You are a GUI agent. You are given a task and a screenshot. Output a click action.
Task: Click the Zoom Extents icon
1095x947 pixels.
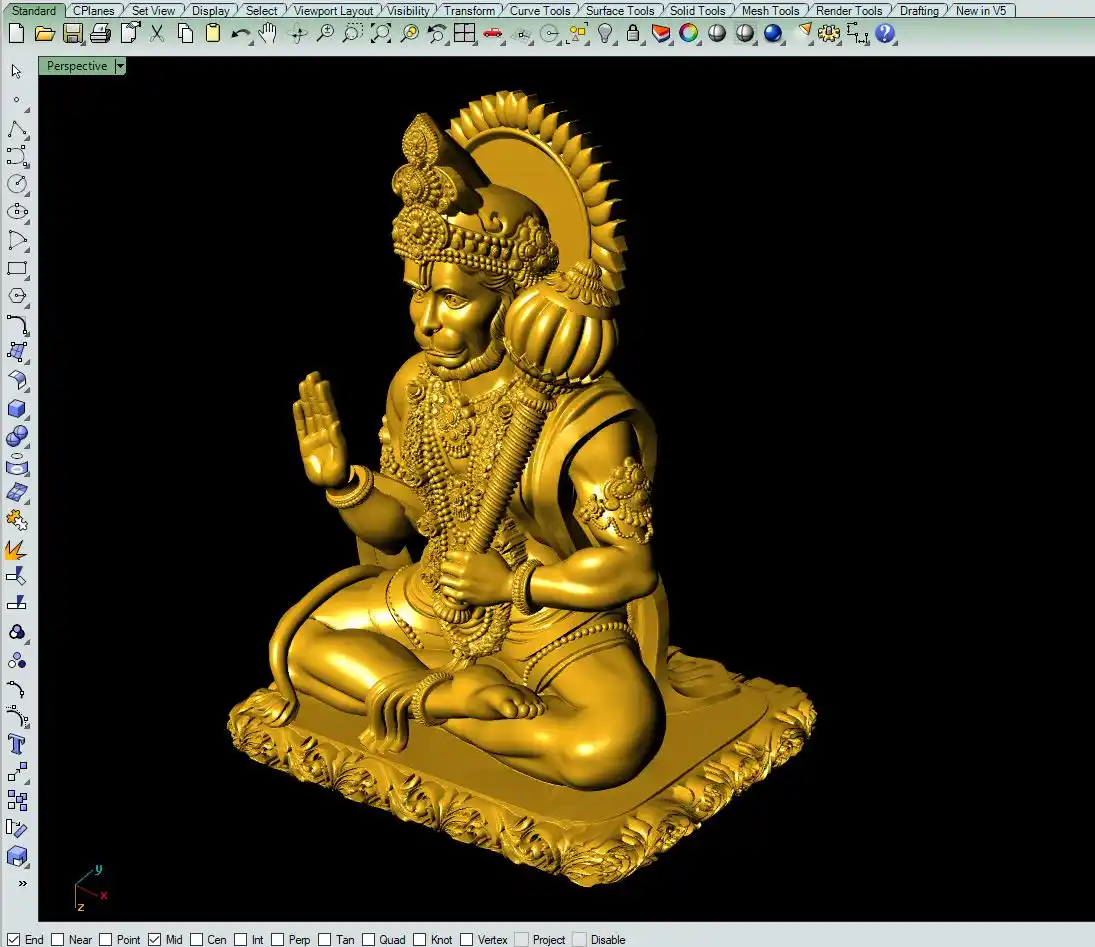click(x=381, y=33)
